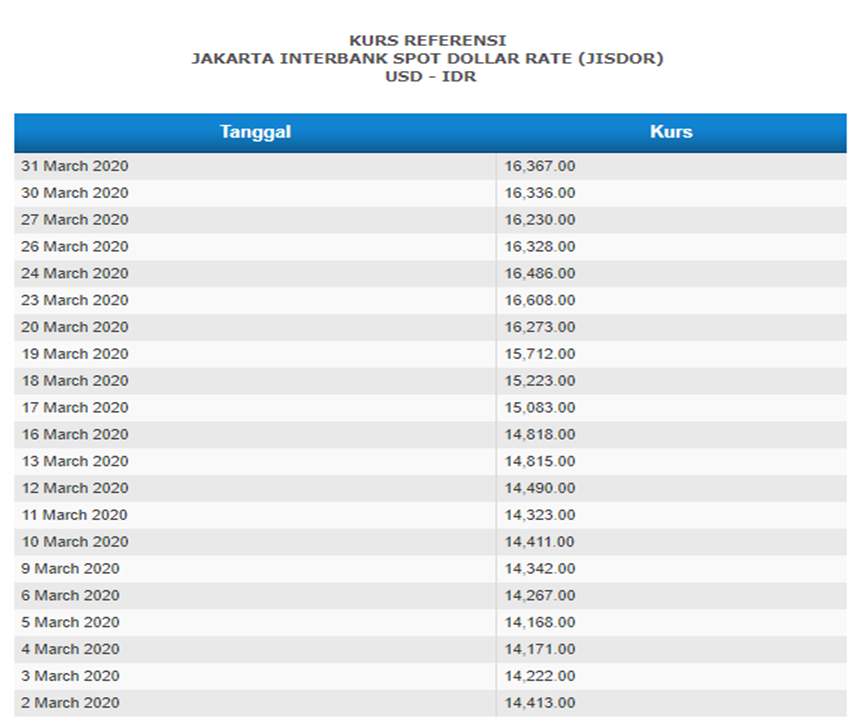860x728 pixels.
Task: Select the rate 14,815.00
Action: pos(540,462)
